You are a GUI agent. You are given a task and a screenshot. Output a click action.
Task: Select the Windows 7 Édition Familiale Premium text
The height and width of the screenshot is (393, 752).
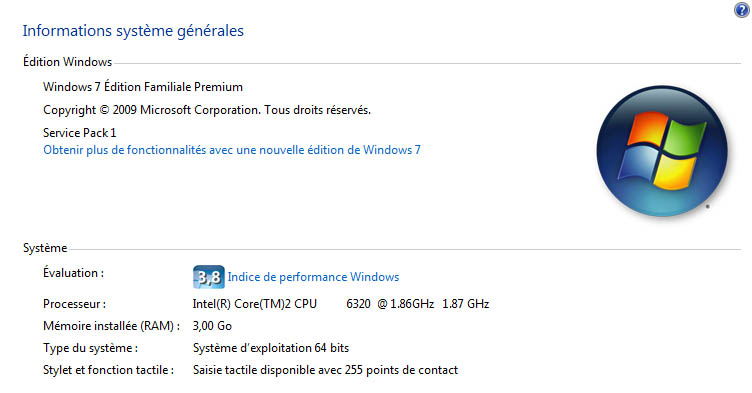[x=143, y=87]
